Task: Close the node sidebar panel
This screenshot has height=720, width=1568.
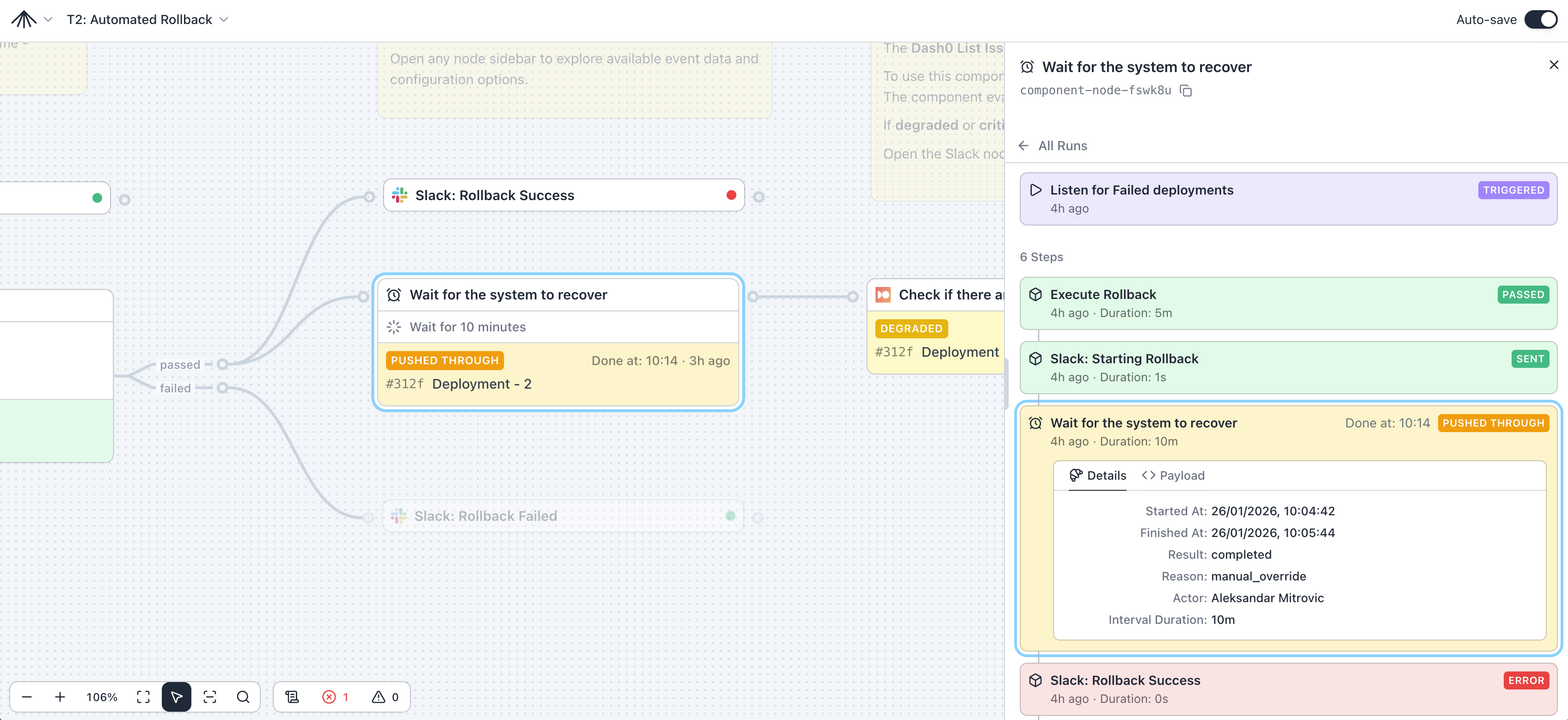Action: [1553, 65]
